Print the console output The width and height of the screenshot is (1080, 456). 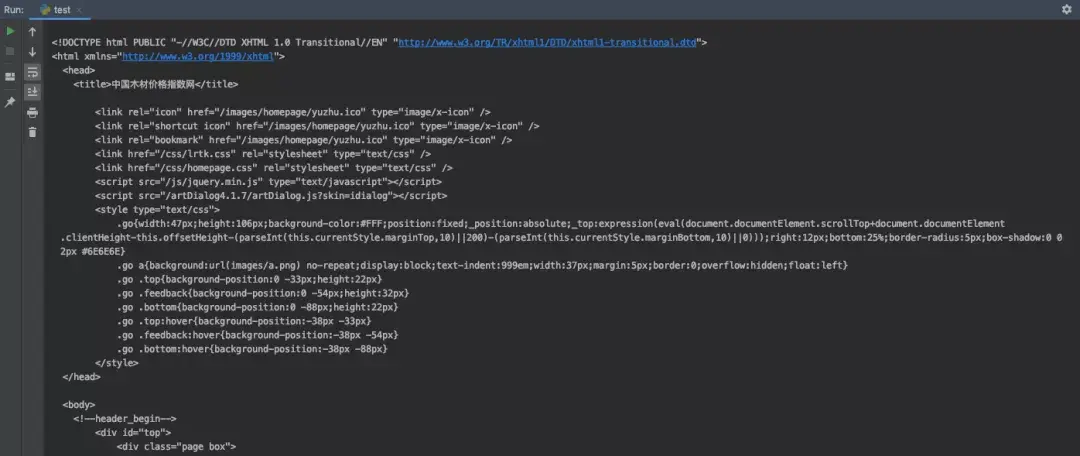[32, 112]
